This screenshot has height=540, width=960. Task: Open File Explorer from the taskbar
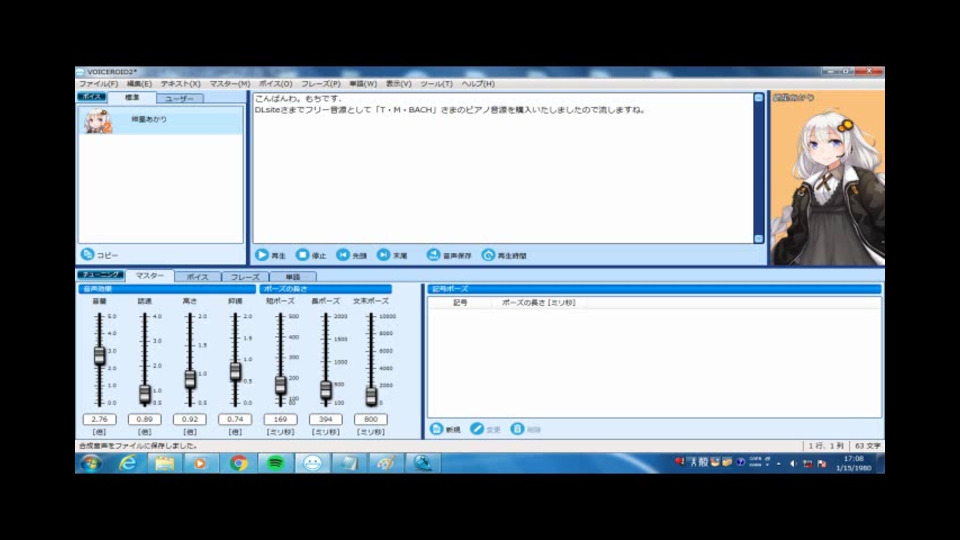(164, 463)
